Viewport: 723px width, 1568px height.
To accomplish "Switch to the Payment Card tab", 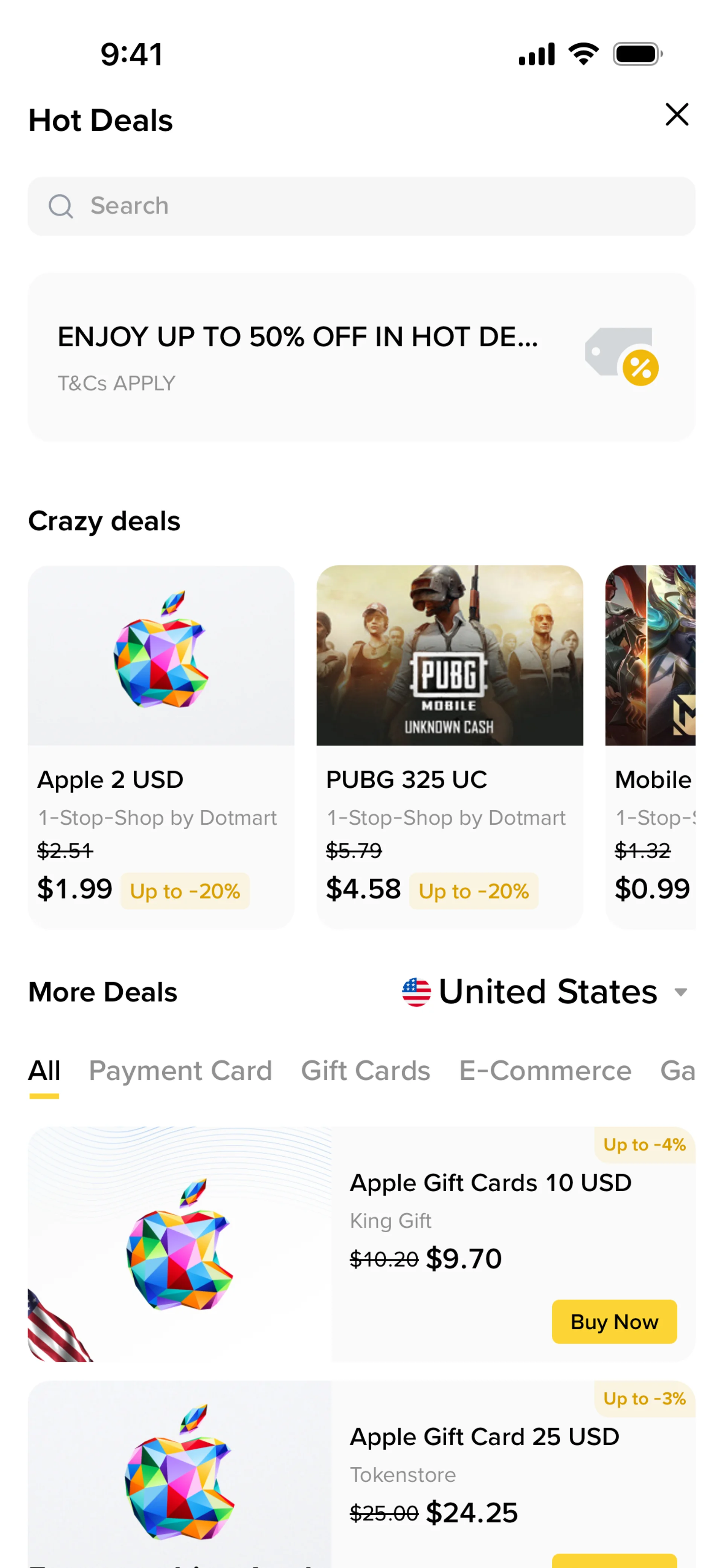I will 180,1071.
